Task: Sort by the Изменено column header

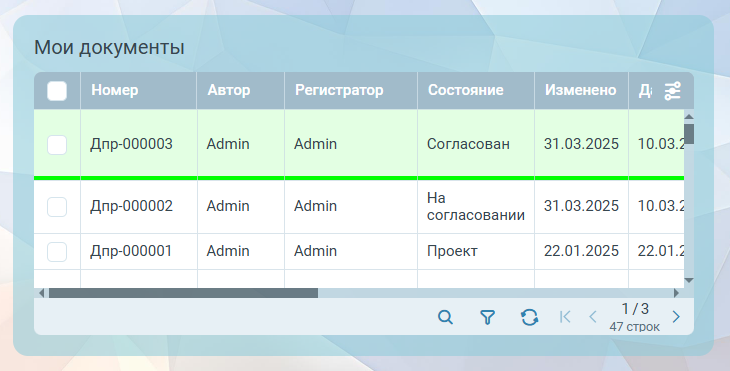Action: click(581, 90)
